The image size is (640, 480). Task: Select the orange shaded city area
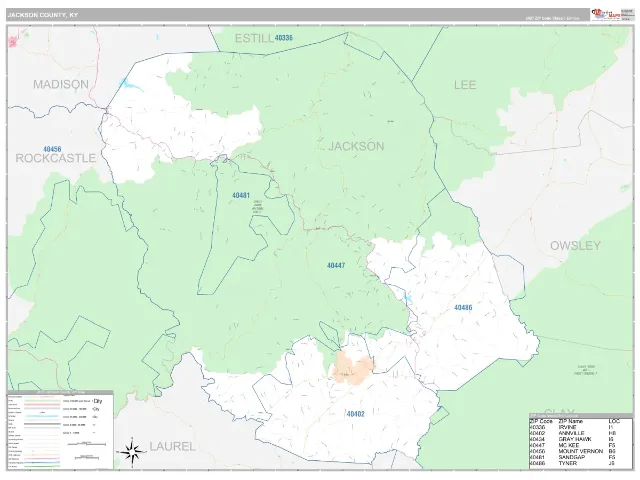click(353, 369)
